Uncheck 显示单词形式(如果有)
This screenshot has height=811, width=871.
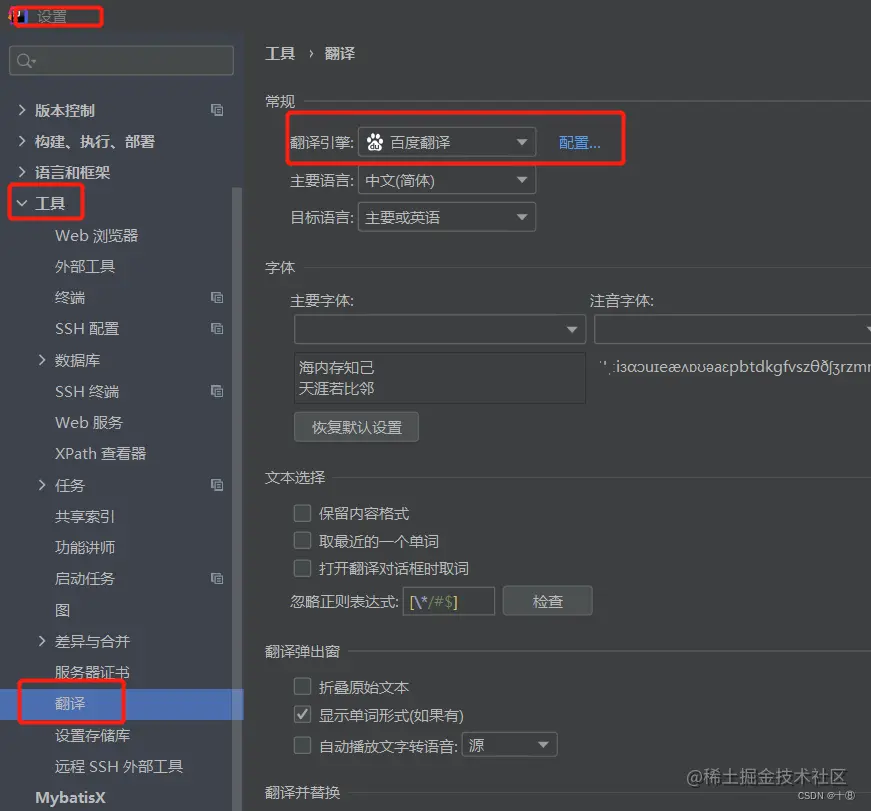tap(302, 714)
